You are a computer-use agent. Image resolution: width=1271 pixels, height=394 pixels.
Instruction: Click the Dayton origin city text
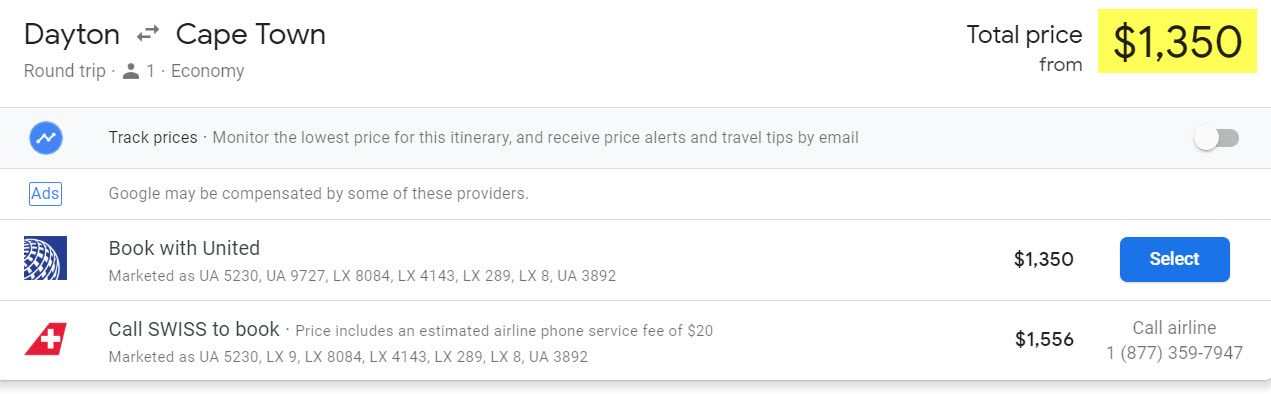point(72,35)
